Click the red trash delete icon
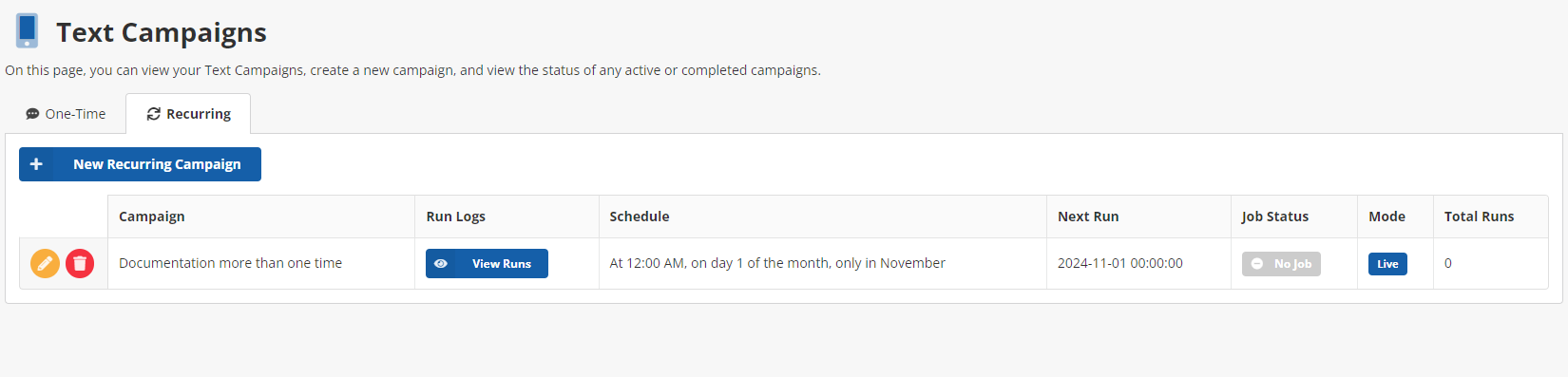This screenshot has width=1568, height=377. [80, 263]
